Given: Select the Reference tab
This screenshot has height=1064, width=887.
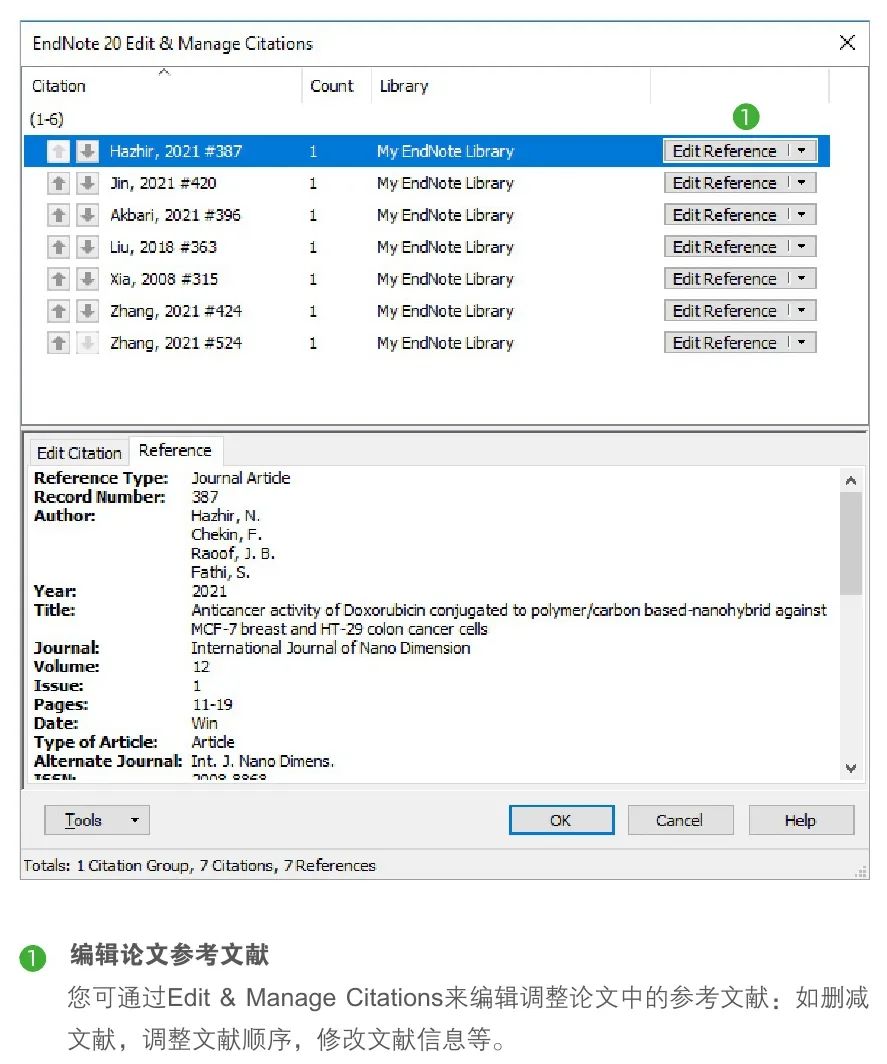Looking at the screenshot, I should pyautogui.click(x=175, y=450).
